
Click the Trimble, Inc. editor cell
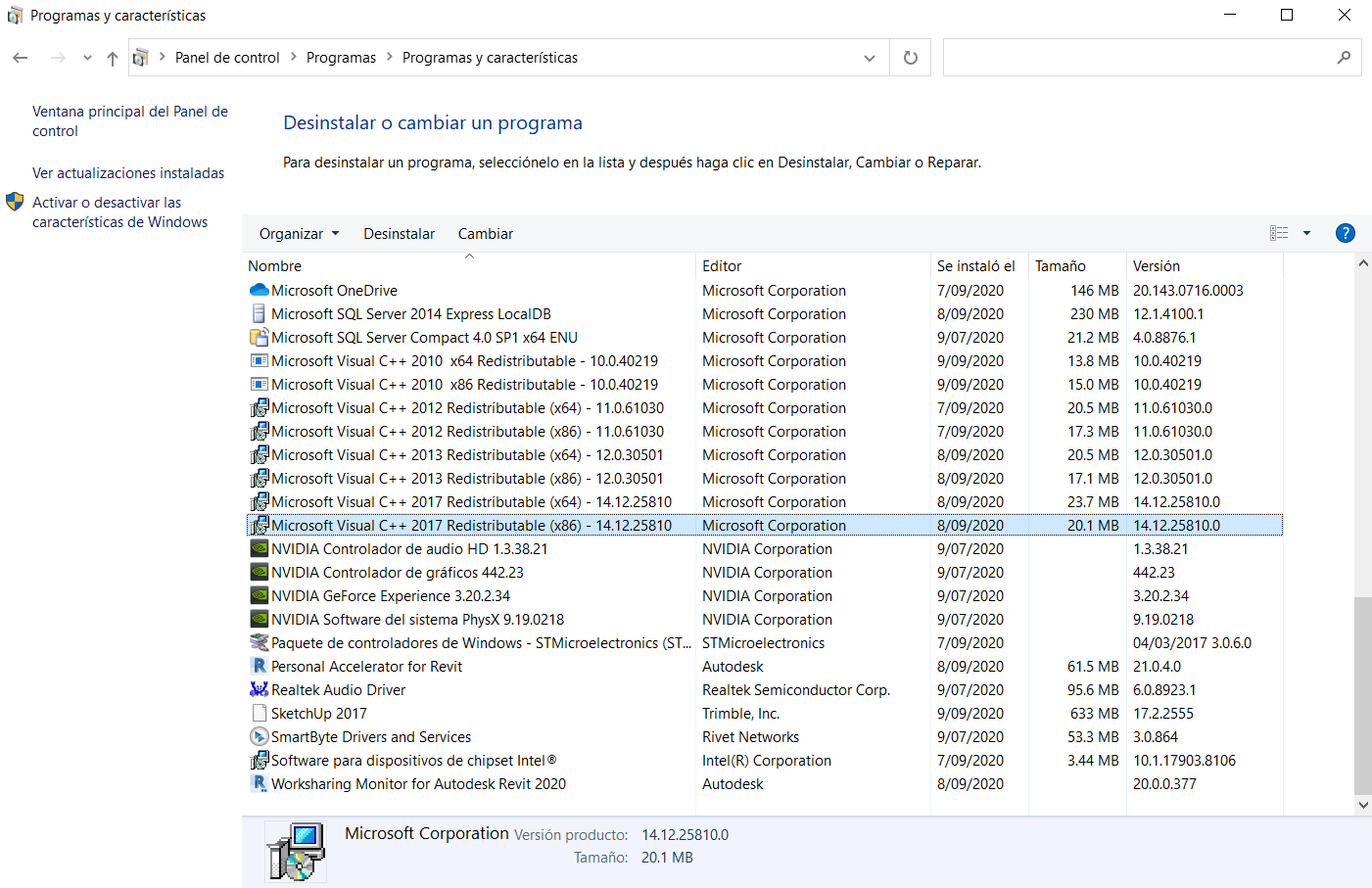click(x=741, y=714)
